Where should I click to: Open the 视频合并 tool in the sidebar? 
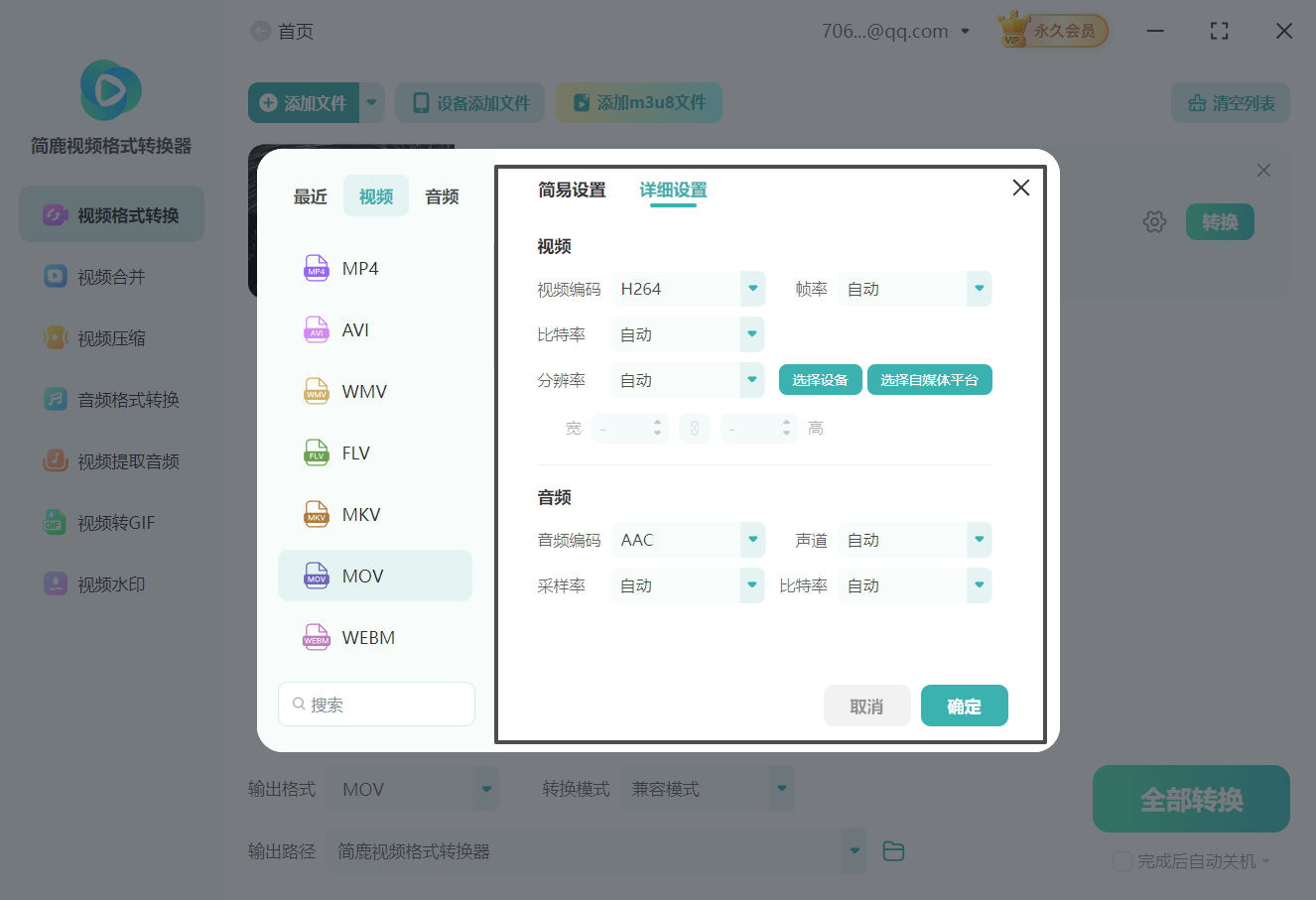111,276
